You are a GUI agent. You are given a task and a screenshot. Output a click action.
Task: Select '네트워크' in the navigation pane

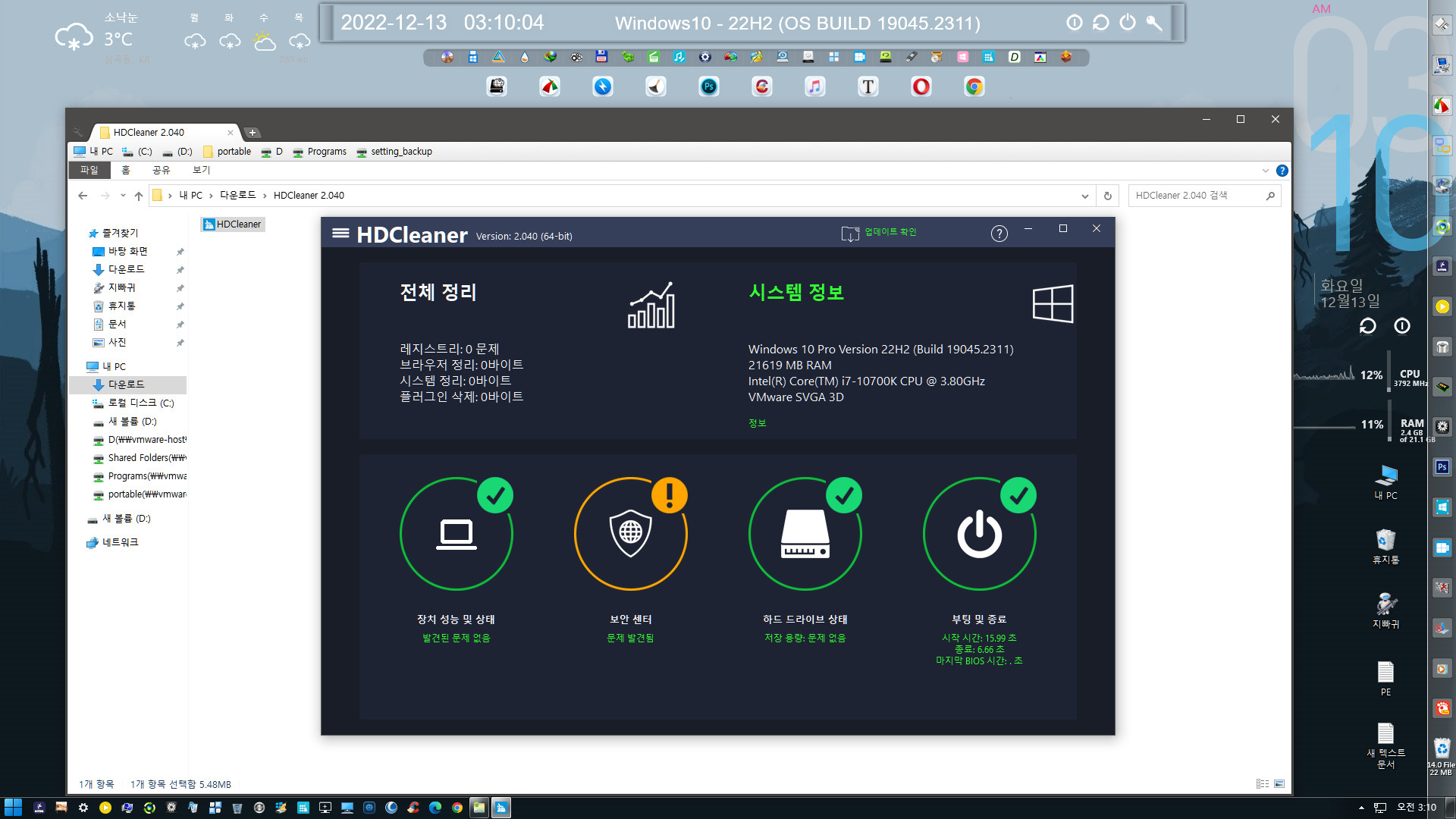click(x=121, y=542)
